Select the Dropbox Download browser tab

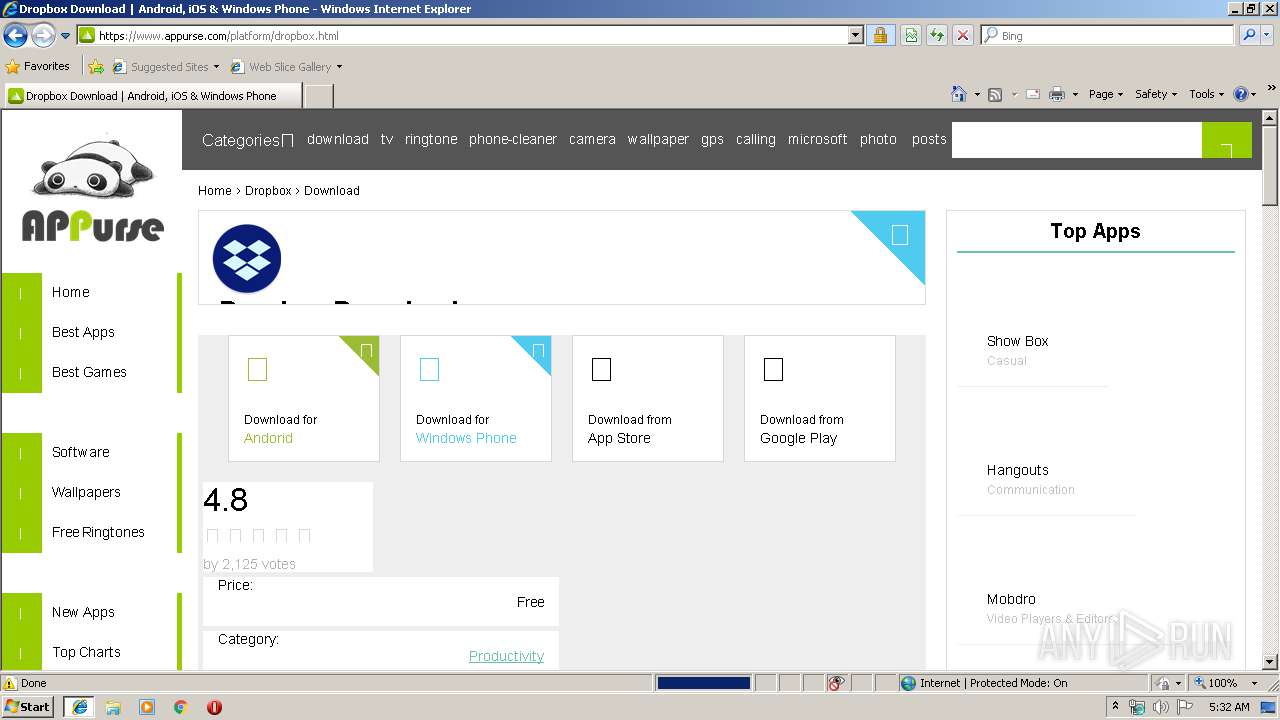[x=152, y=96]
